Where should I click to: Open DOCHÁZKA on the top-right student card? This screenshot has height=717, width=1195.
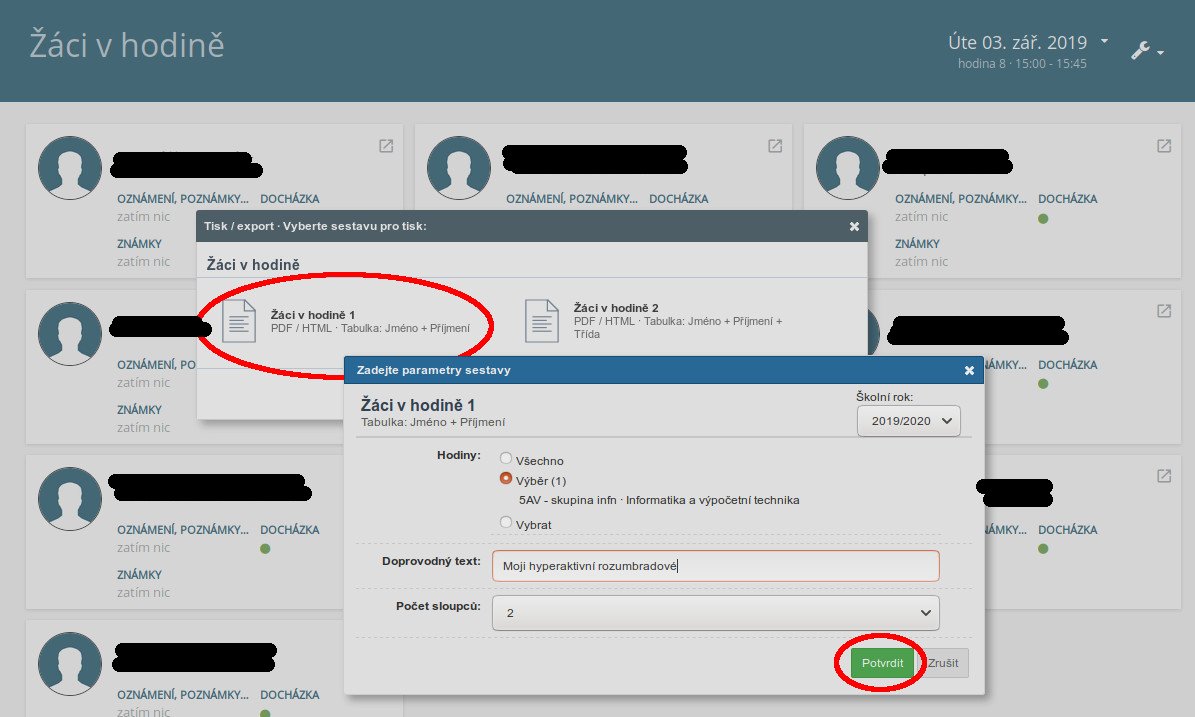(1067, 199)
